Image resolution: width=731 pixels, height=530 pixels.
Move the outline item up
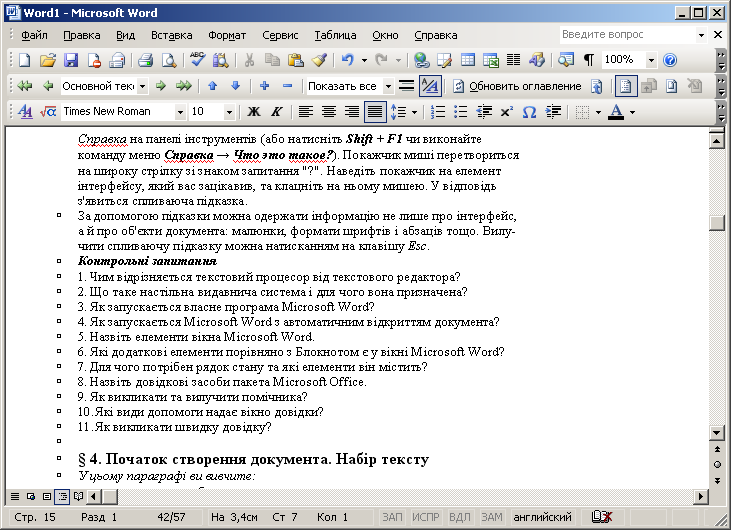pyautogui.click(x=213, y=86)
